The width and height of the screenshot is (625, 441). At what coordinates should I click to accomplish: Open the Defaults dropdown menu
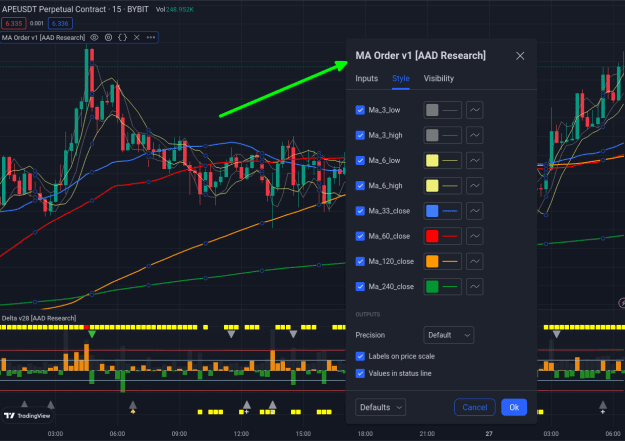[380, 407]
